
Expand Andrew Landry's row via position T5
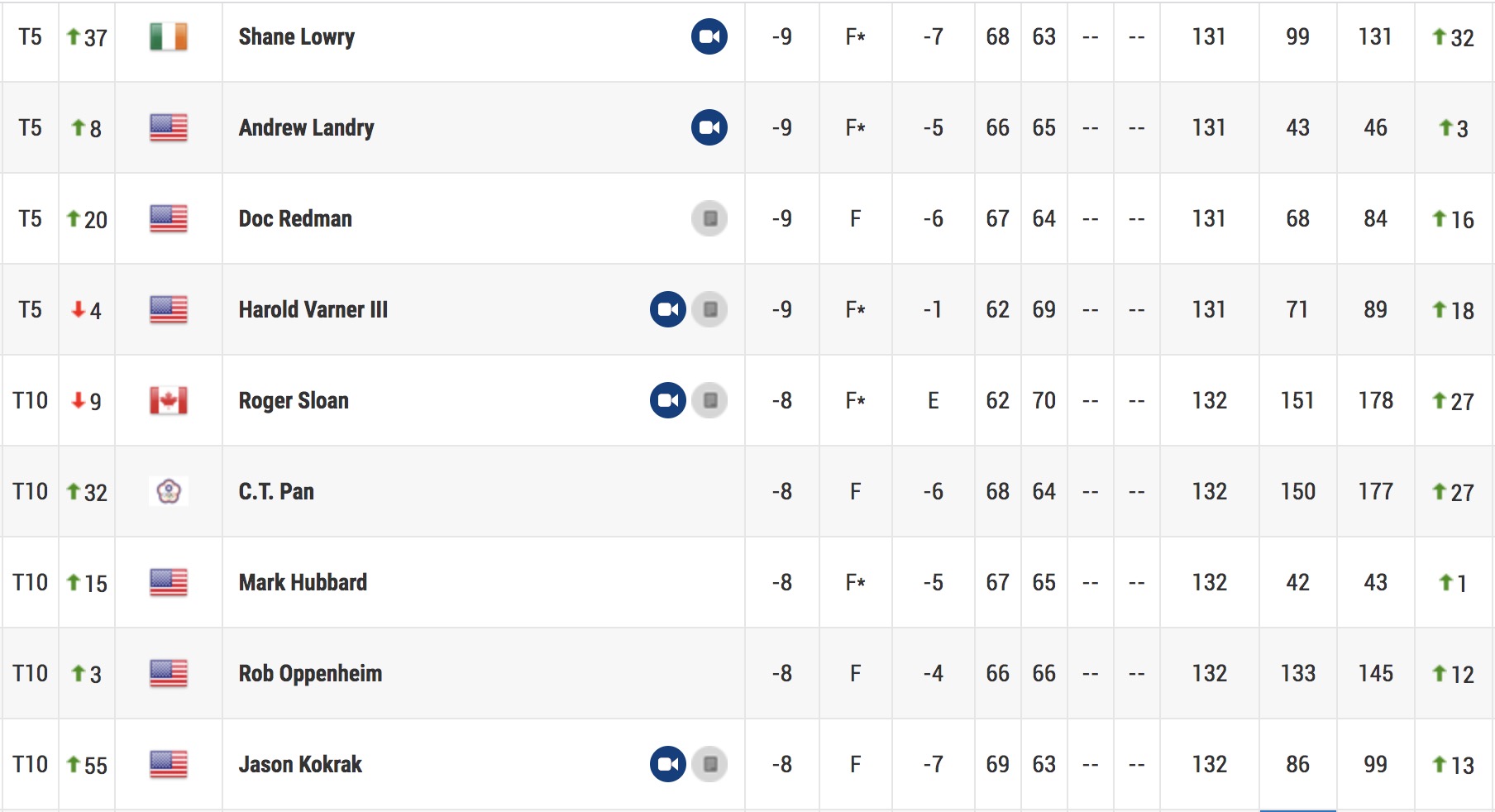pyautogui.click(x=30, y=127)
